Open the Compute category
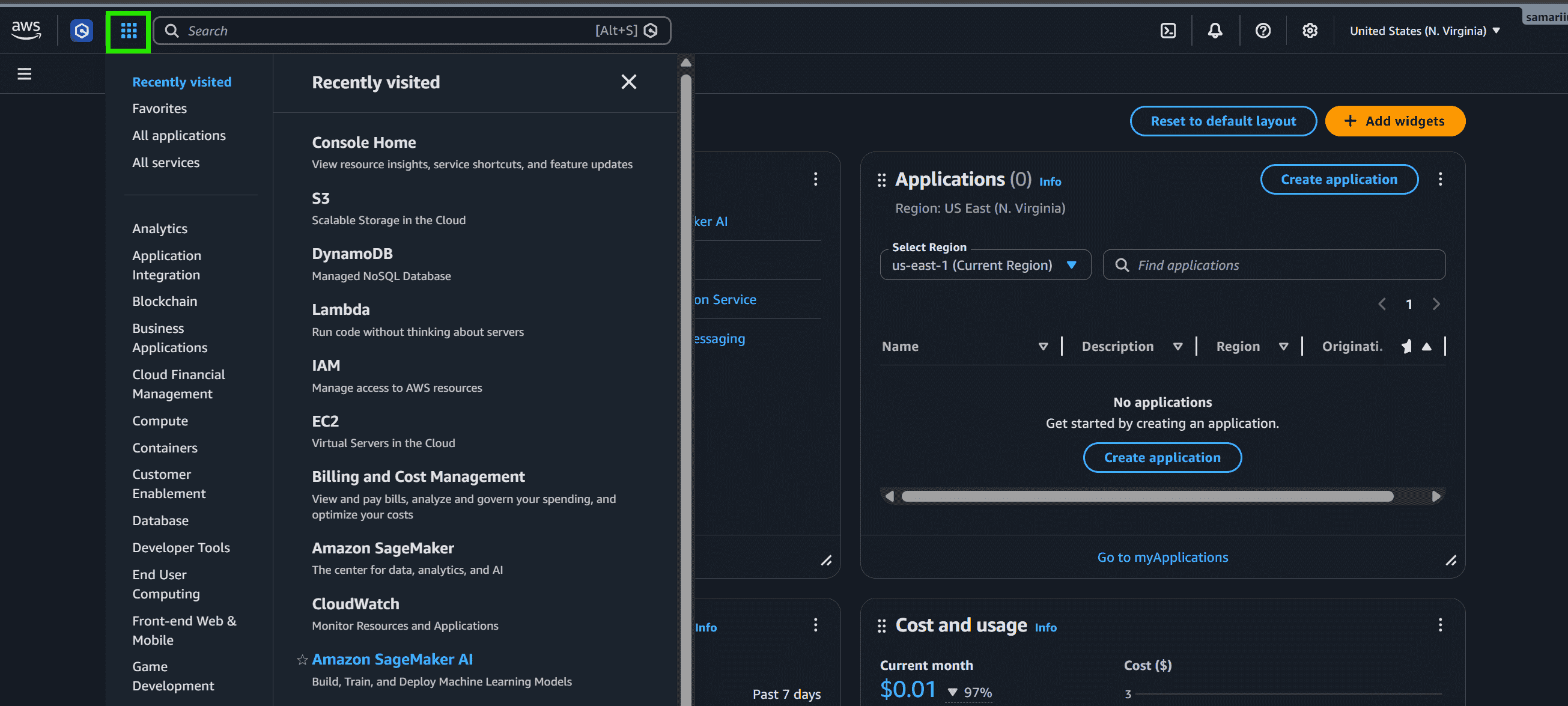1568x706 pixels. (x=160, y=421)
